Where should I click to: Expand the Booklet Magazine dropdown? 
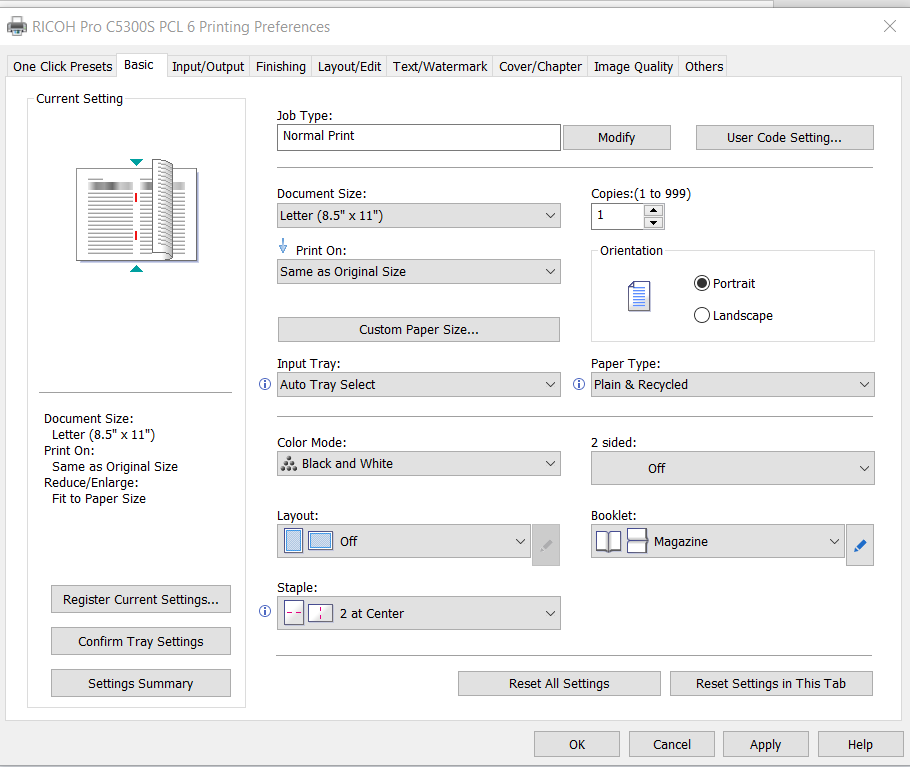pos(717,541)
